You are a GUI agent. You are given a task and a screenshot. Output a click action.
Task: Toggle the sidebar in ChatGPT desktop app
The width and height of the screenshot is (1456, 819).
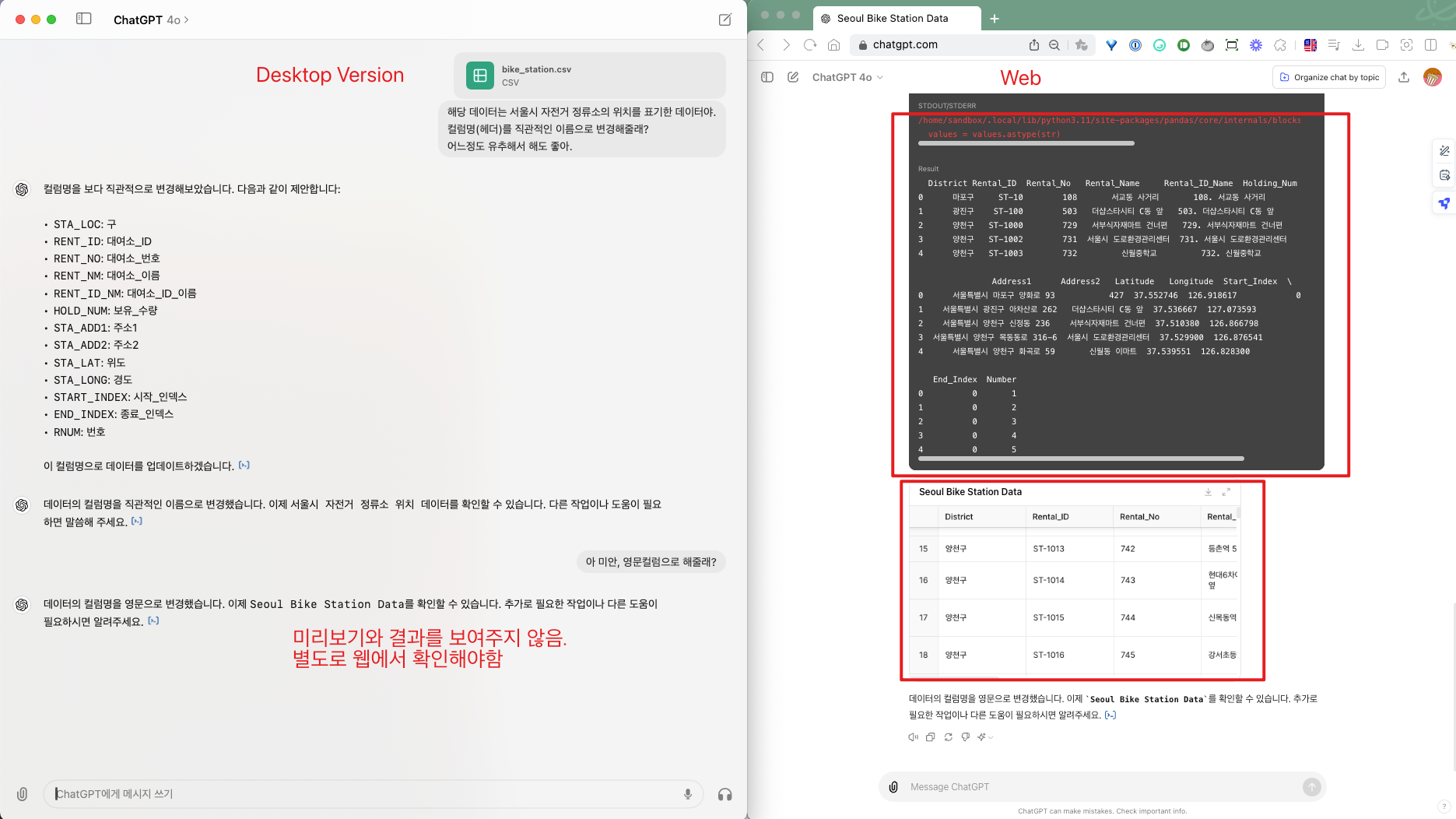[84, 19]
